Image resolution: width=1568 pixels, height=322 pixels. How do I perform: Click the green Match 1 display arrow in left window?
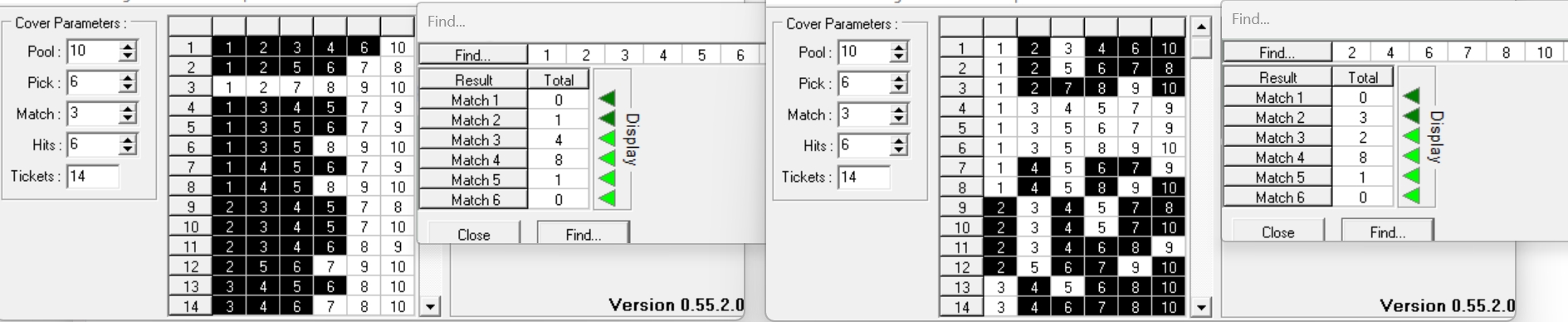[607, 99]
